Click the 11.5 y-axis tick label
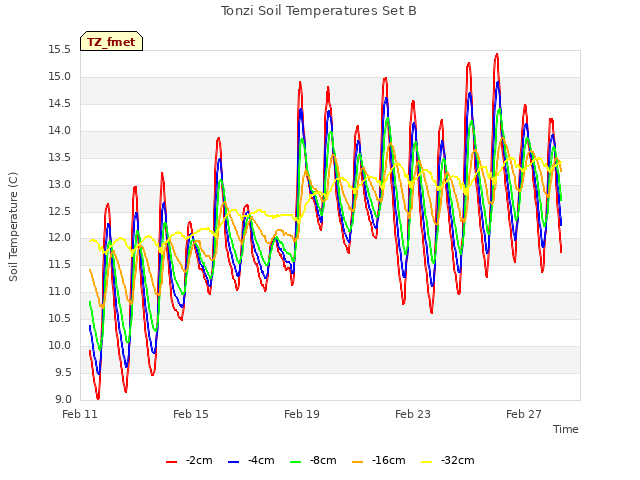 point(60,264)
